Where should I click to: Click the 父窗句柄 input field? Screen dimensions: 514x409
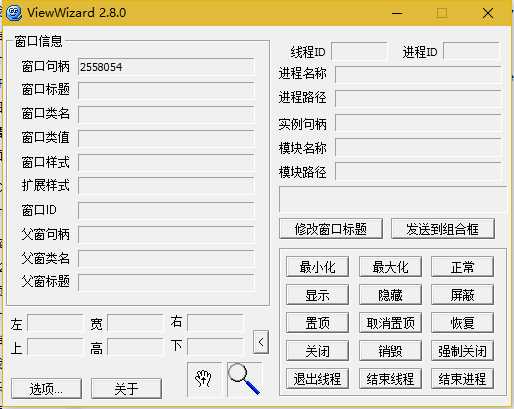pyautogui.click(x=166, y=234)
